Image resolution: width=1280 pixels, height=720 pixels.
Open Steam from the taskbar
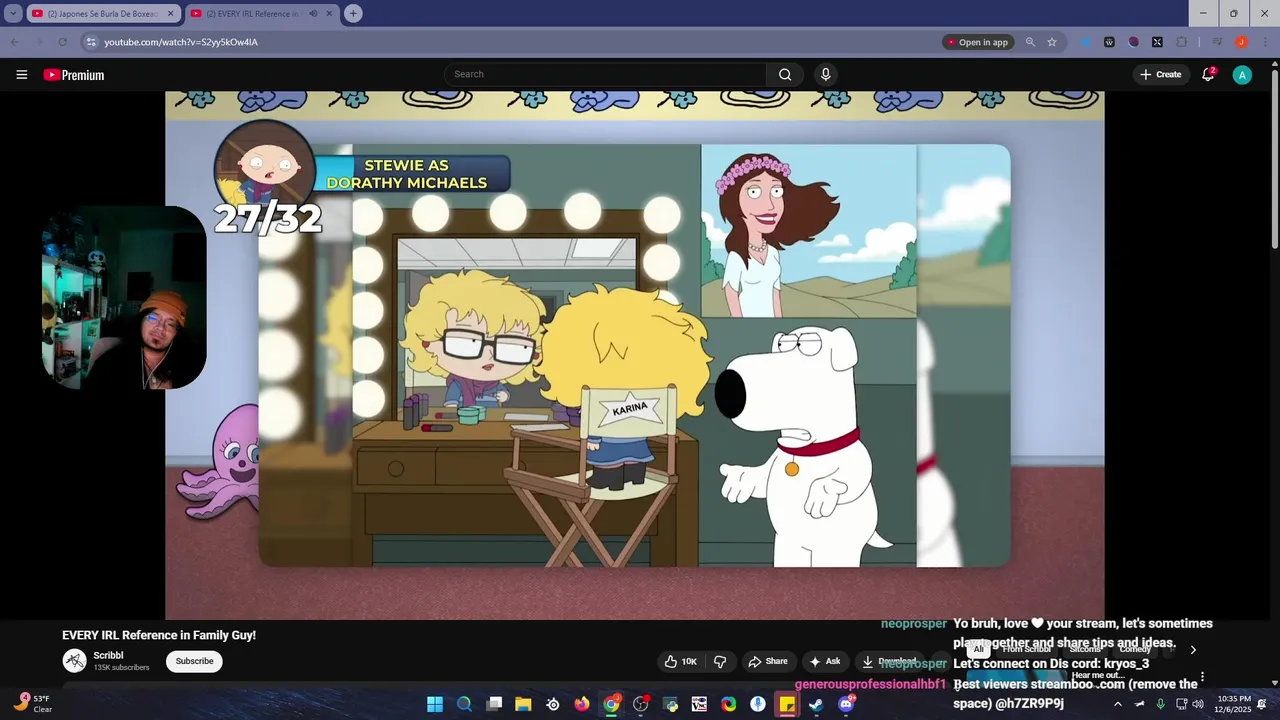816,704
